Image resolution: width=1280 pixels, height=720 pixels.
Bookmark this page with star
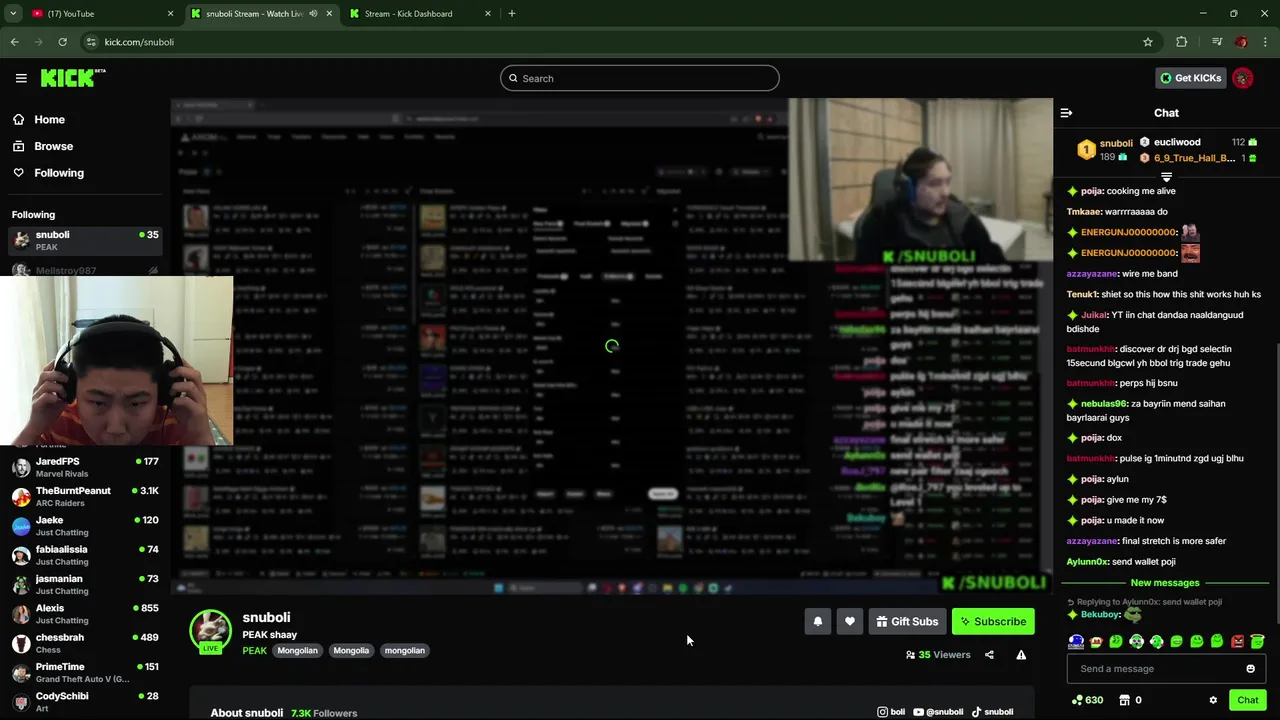(x=1148, y=42)
